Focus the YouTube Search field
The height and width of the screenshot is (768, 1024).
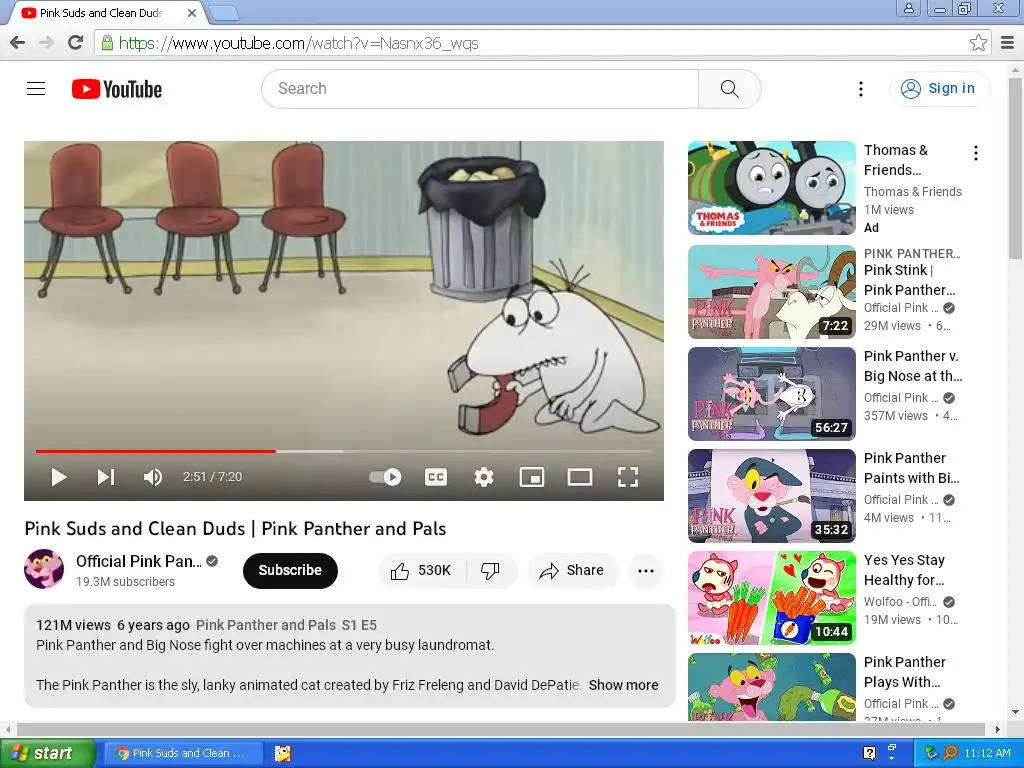[x=480, y=89]
